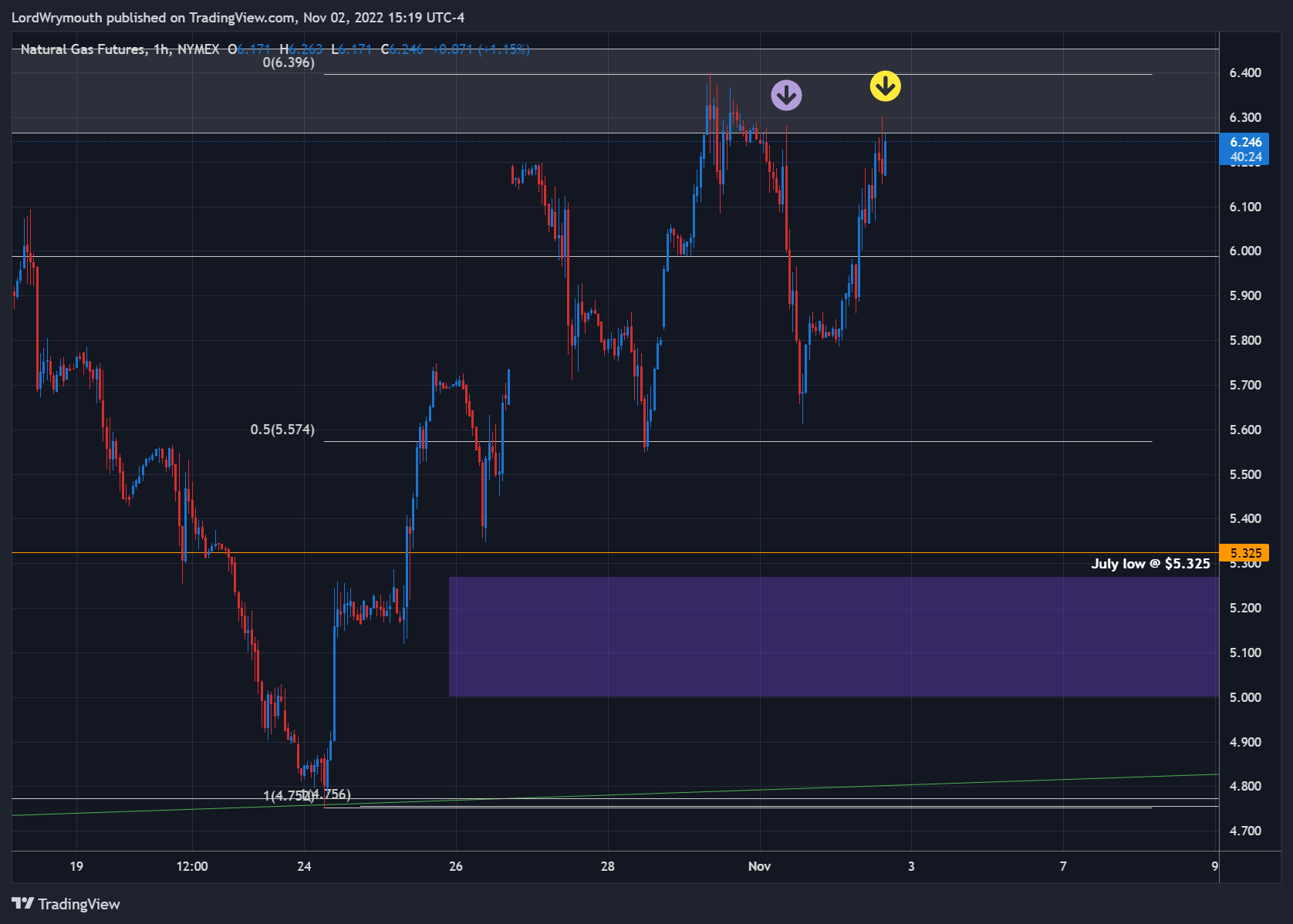1293x924 pixels.
Task: Click 5.400 on the price axis
Action: point(1245,519)
